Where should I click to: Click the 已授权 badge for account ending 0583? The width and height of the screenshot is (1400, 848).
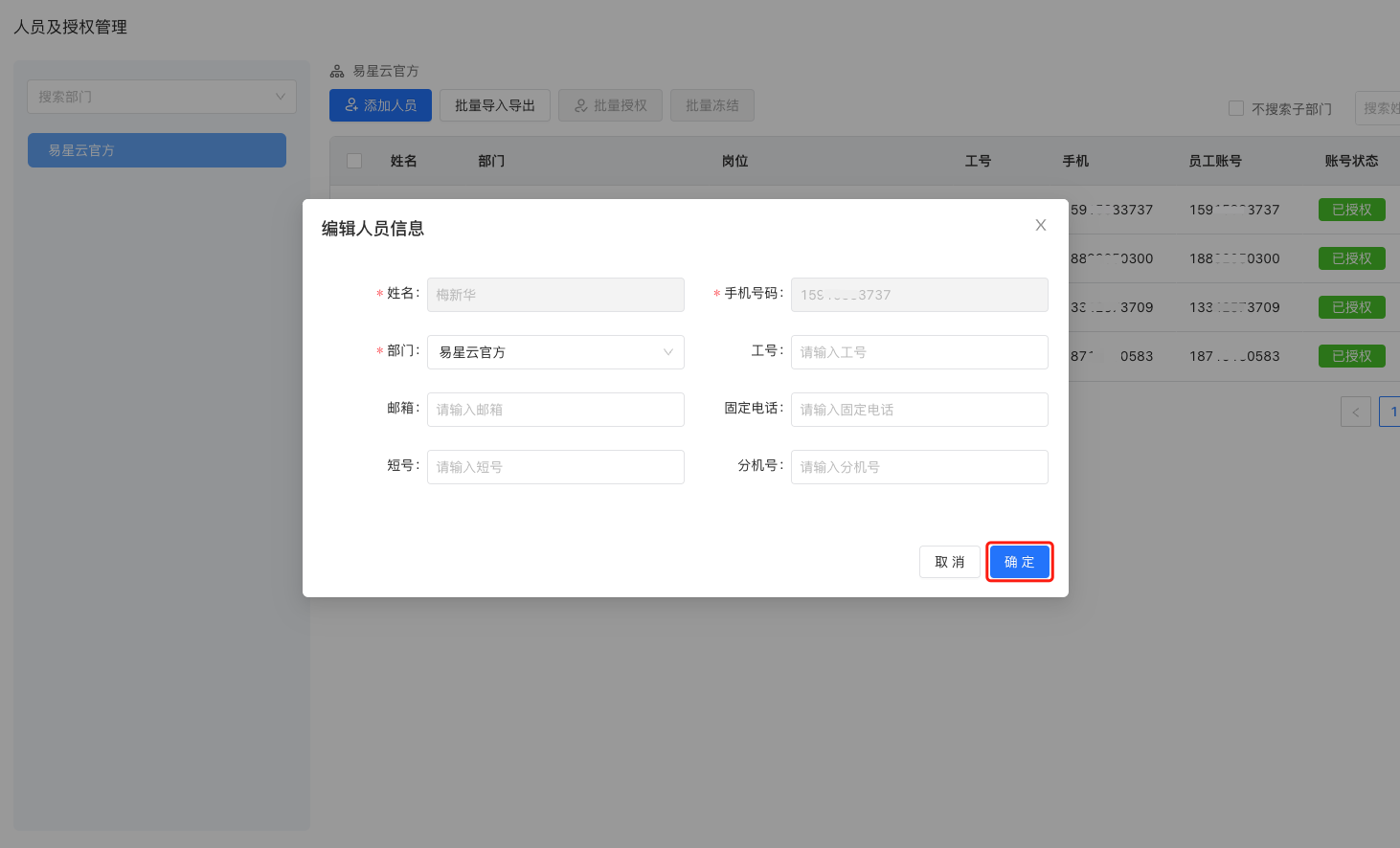click(x=1352, y=356)
